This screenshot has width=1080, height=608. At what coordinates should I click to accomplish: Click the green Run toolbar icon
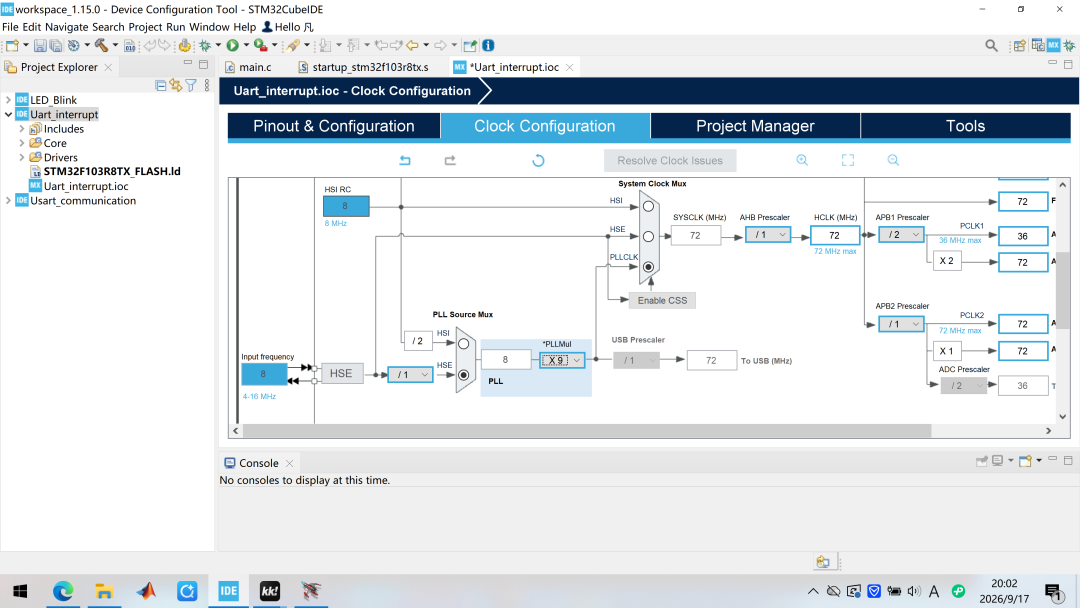[x=233, y=45]
